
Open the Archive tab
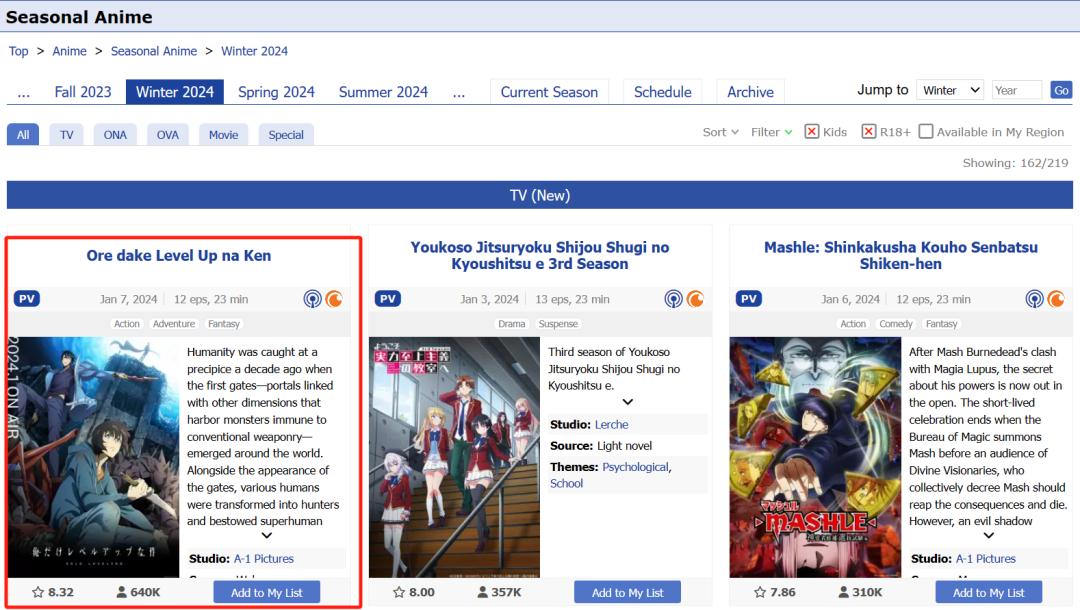click(x=750, y=92)
